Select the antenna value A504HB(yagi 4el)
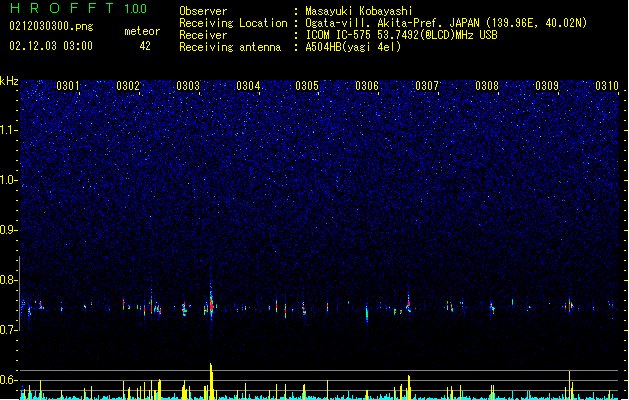Viewport: 629px width, 400px height. [x=353, y=47]
